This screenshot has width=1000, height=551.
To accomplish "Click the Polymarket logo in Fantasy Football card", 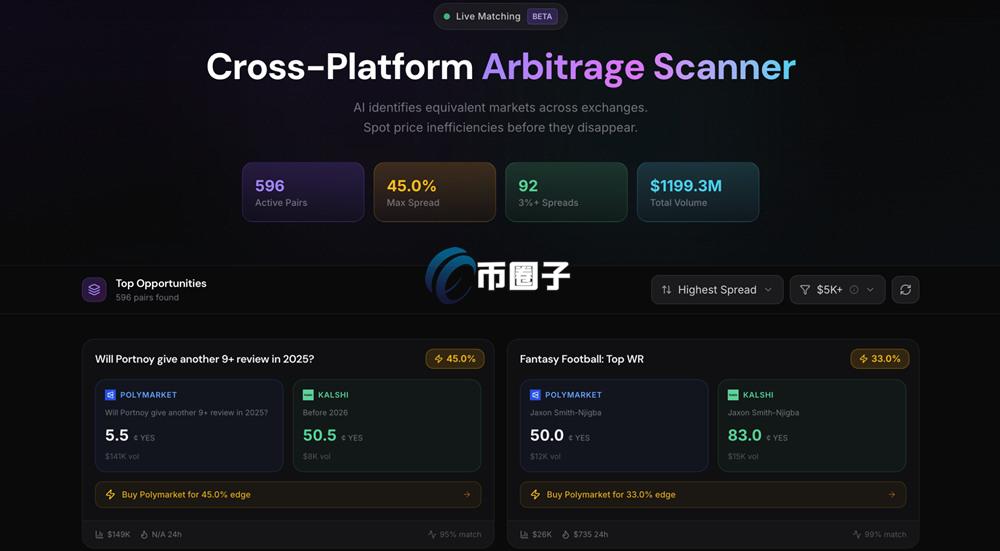I will pyautogui.click(x=536, y=395).
